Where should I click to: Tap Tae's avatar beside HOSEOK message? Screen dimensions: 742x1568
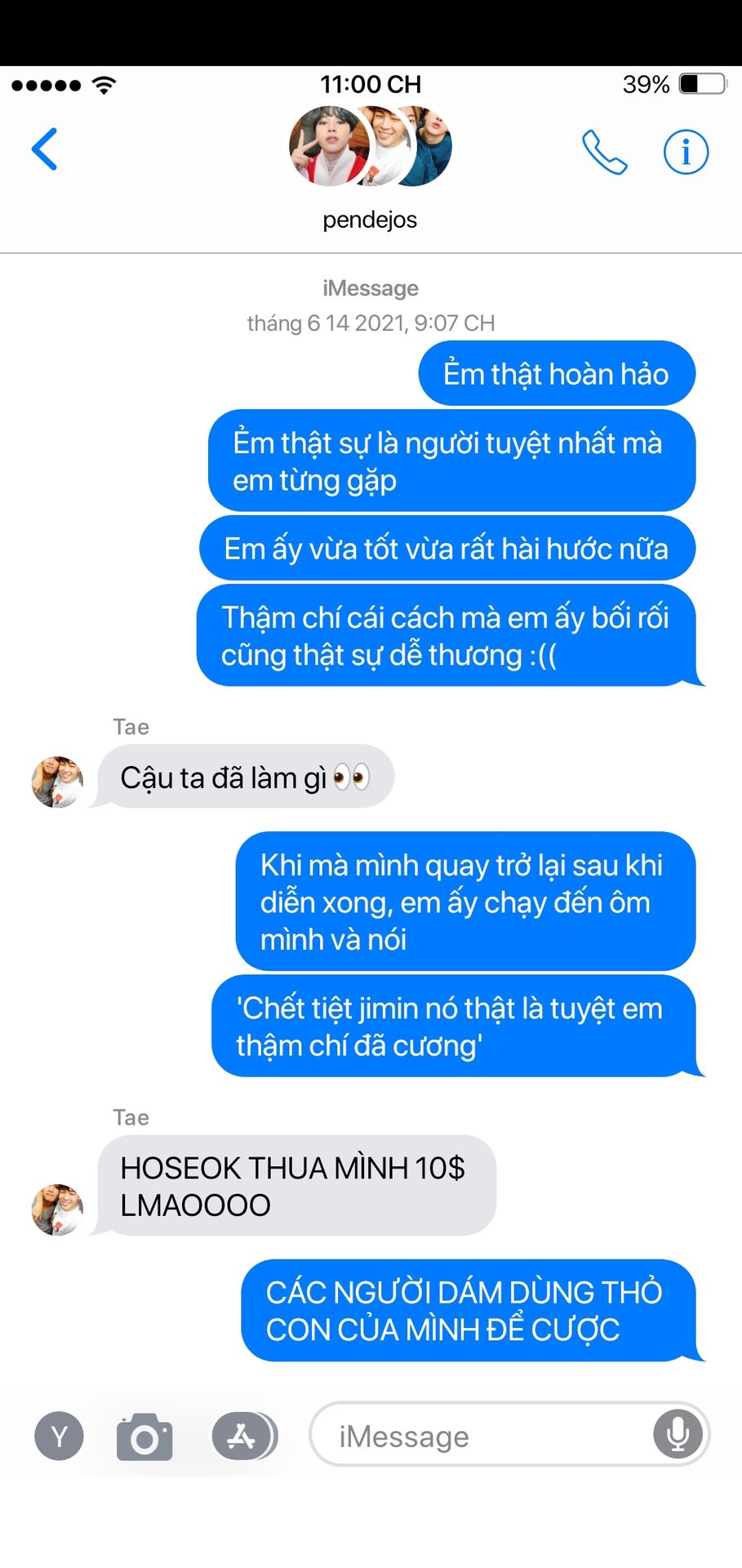point(57,1209)
